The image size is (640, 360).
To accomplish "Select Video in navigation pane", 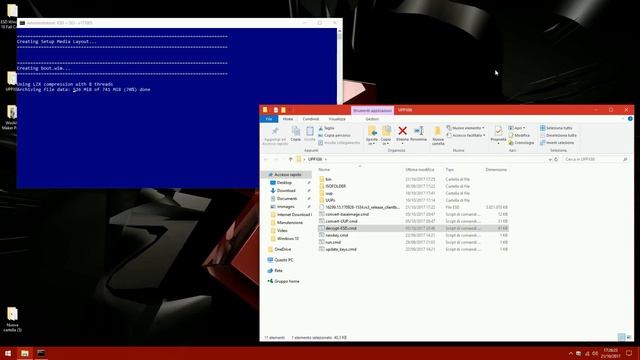I will [x=282, y=231].
